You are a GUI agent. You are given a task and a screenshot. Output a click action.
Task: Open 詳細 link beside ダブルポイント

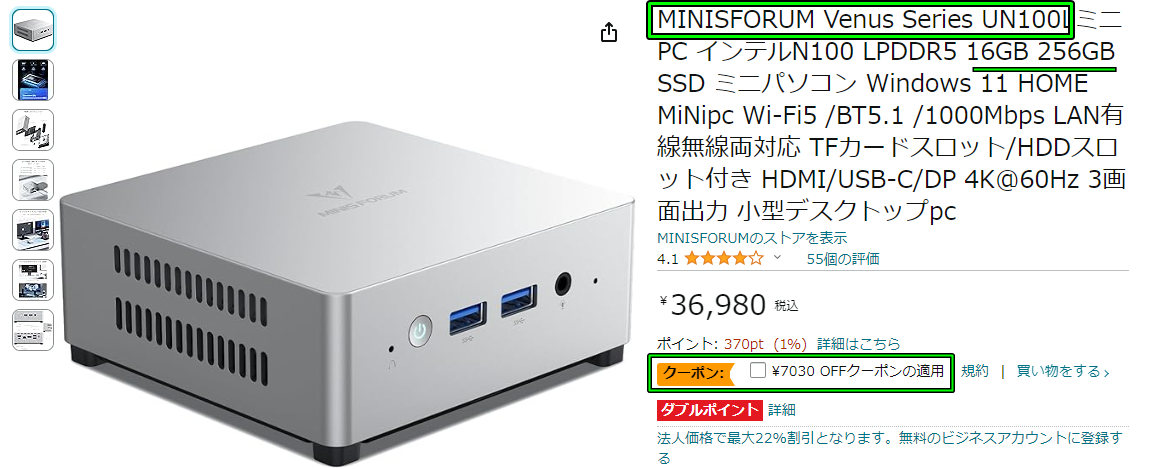pyautogui.click(x=782, y=410)
